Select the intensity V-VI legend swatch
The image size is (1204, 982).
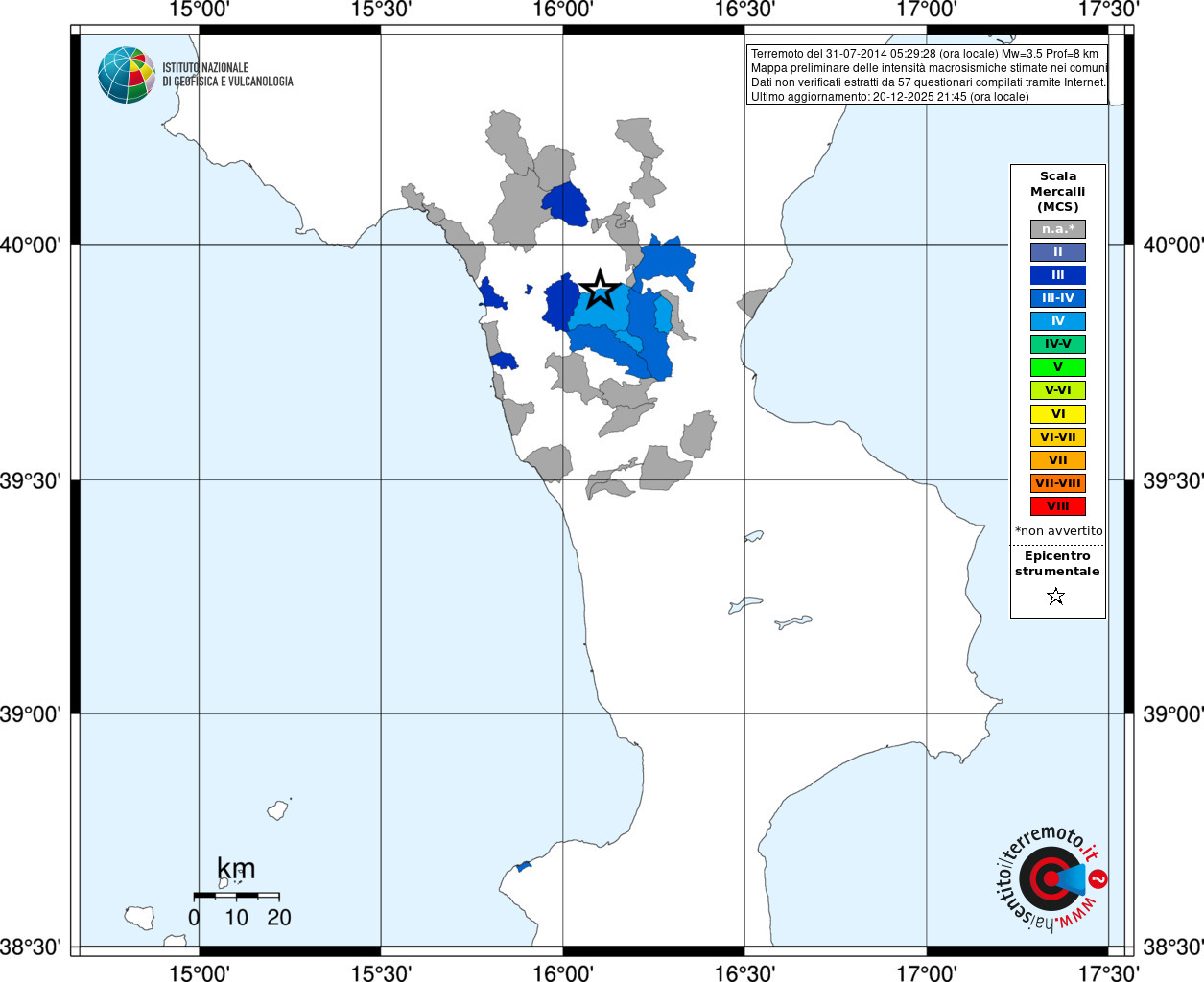pos(1058,390)
